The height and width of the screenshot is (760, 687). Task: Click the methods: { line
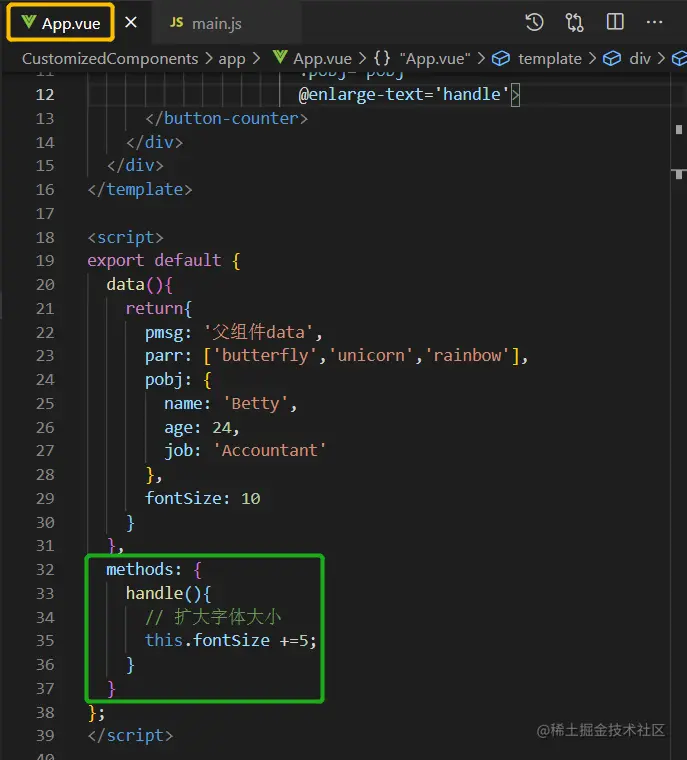tap(154, 570)
